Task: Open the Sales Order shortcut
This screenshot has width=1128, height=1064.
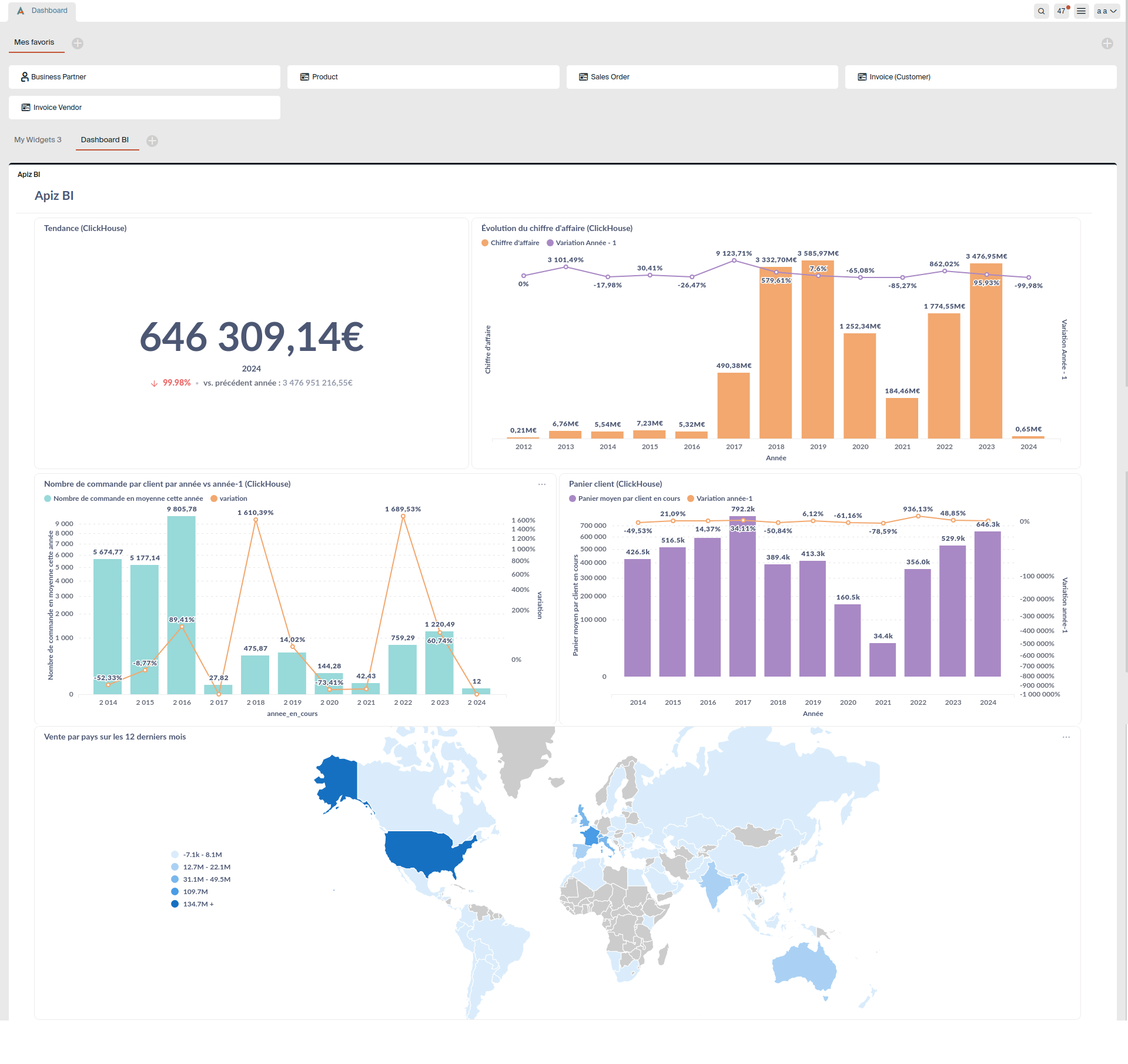Action: 702,77
